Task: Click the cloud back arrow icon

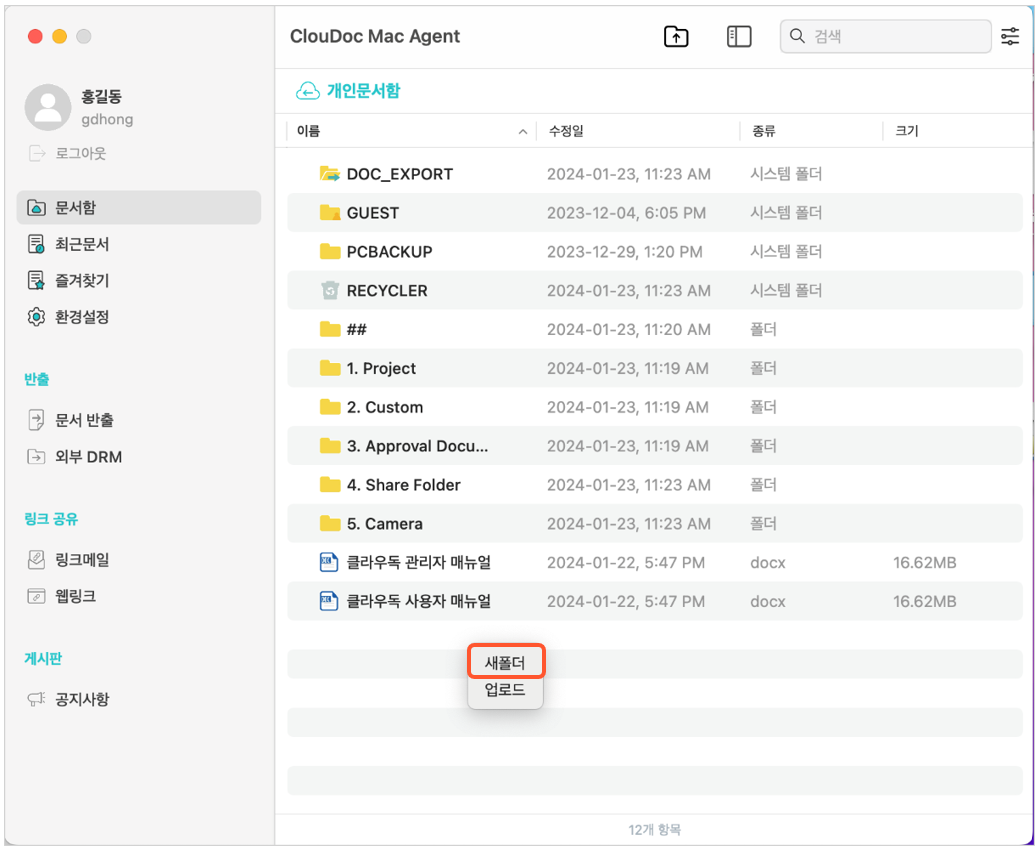Action: click(x=308, y=91)
